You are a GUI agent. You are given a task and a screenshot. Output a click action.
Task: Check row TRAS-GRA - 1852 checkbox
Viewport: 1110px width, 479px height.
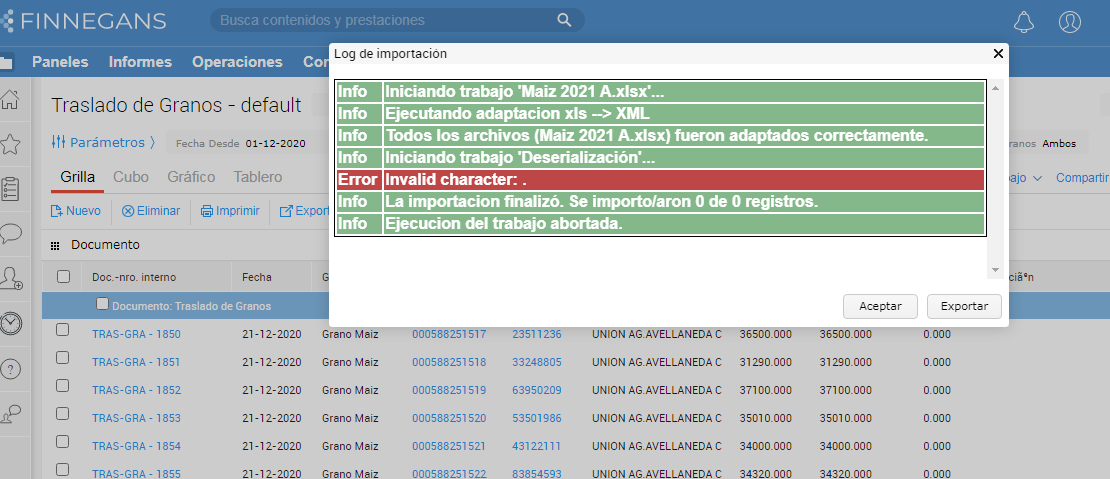[62, 386]
